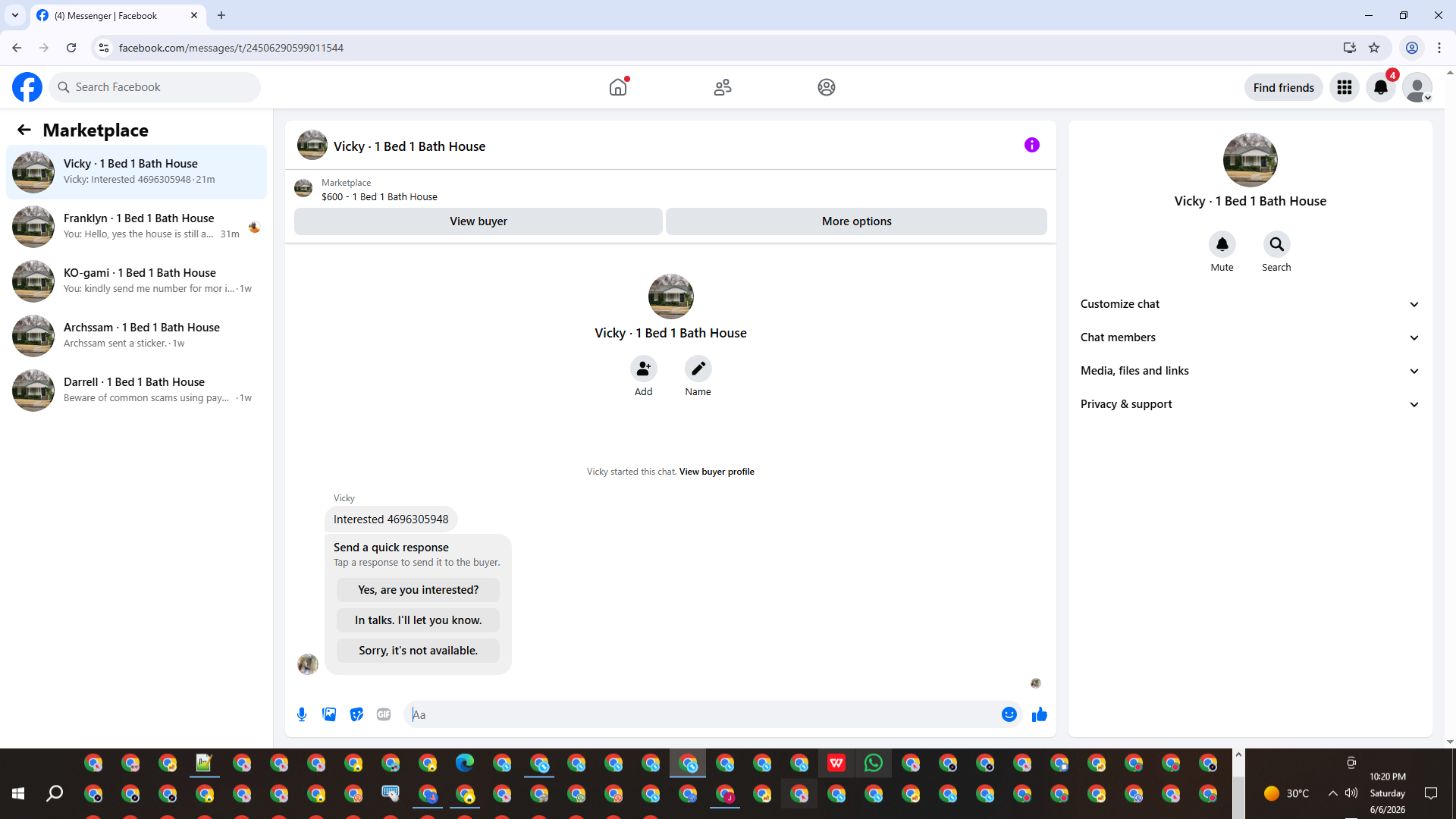Search in conversation with the magnifier icon
The width and height of the screenshot is (1456, 819).
[x=1277, y=244]
